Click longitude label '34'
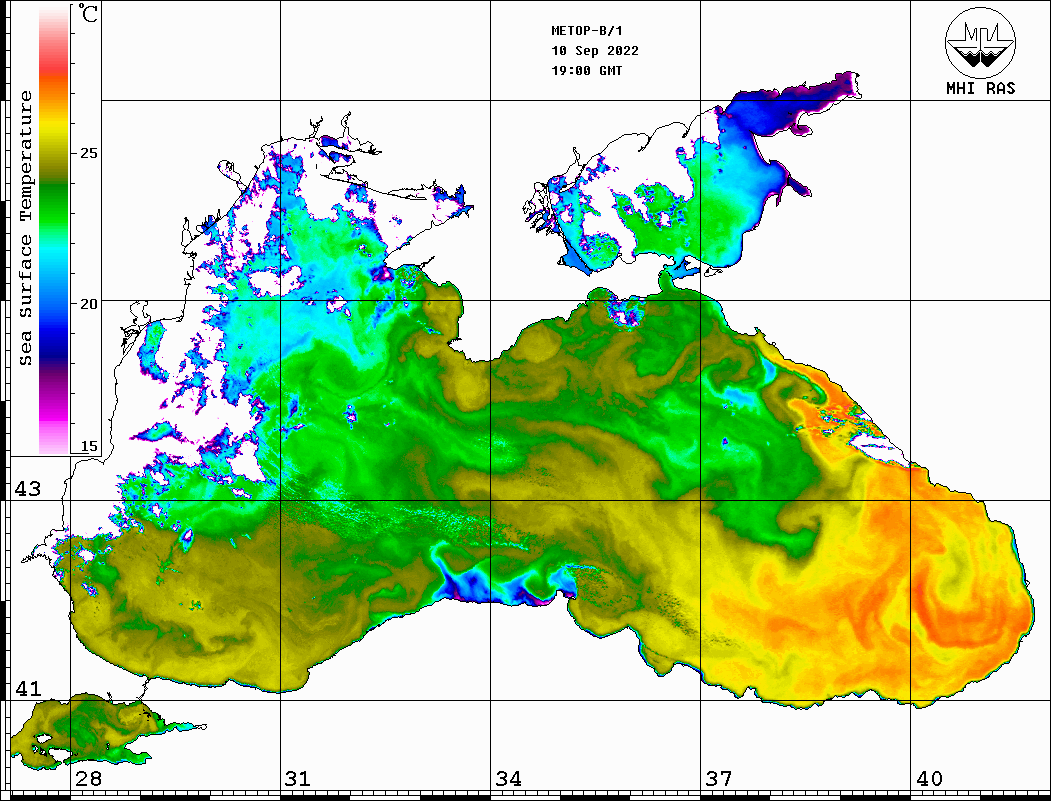The image size is (1051, 801). pos(508,778)
